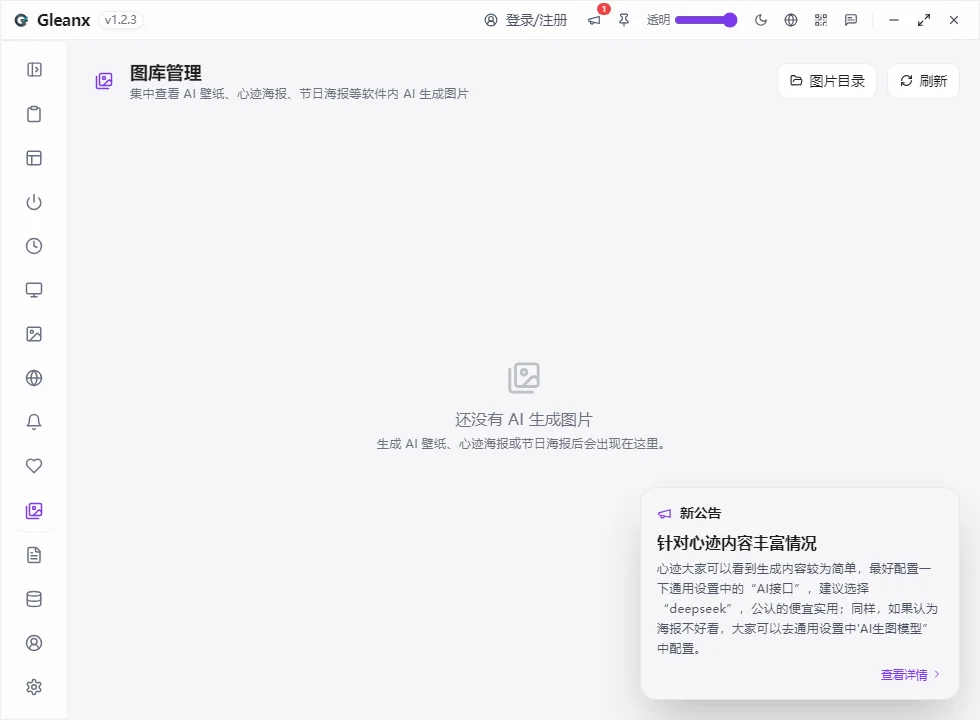Open the QR code icon in title bar

click(821, 20)
